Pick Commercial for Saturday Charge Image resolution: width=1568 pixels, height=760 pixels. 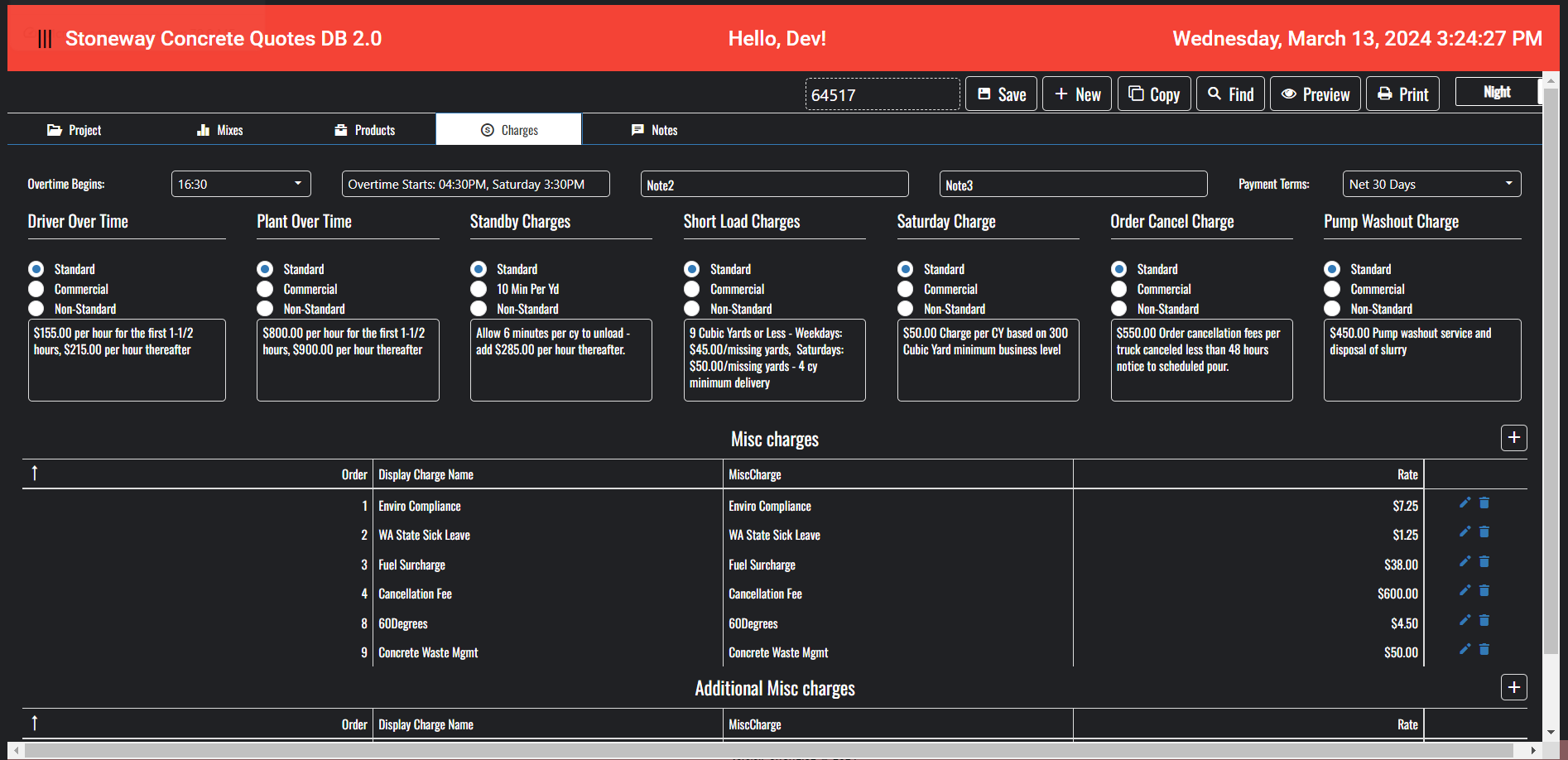[x=906, y=289]
